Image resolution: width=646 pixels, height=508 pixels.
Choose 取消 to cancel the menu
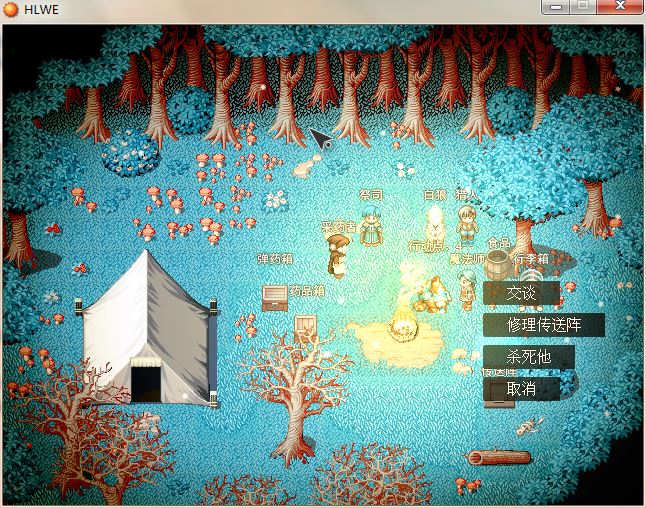coord(521,389)
